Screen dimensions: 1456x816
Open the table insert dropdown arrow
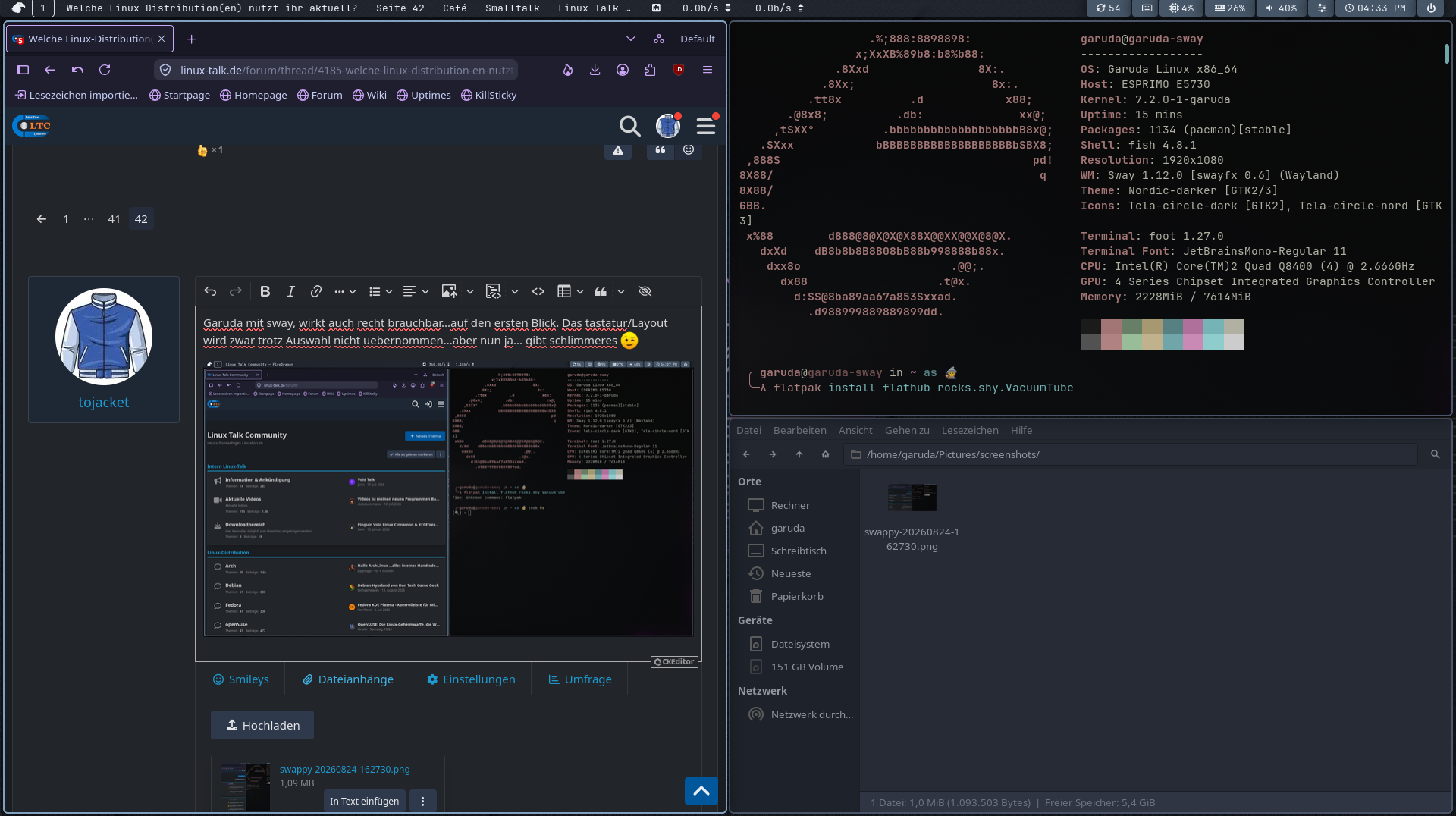pos(580,291)
